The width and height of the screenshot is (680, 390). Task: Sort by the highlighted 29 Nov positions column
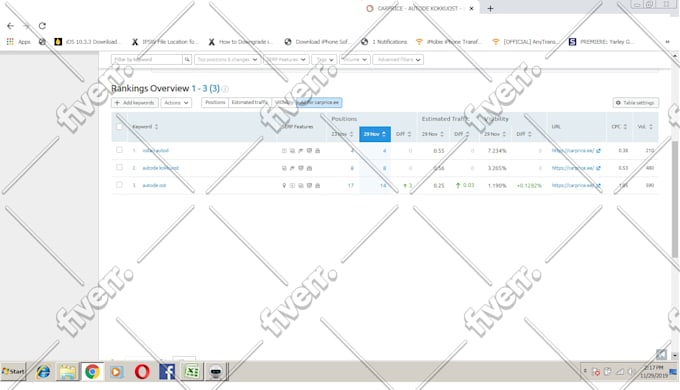coord(375,134)
